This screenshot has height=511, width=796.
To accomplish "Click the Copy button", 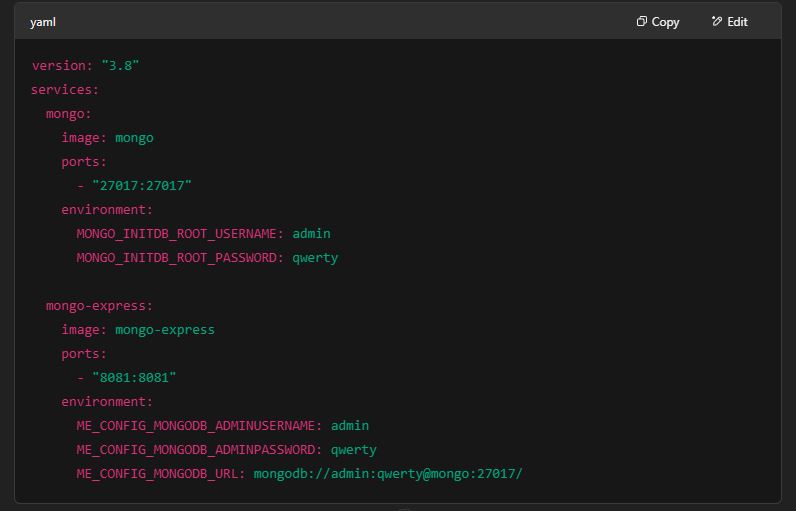I will [657, 22].
